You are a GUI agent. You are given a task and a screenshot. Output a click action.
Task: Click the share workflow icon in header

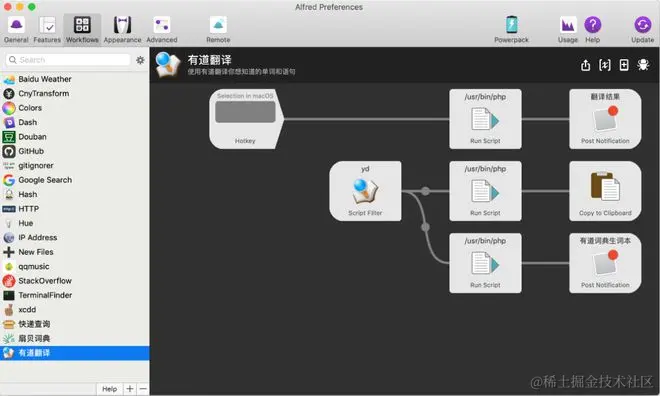click(585, 65)
